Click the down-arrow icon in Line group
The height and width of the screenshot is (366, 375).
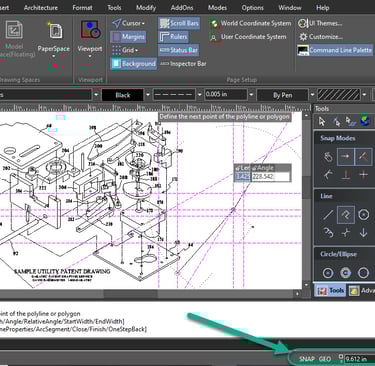tap(363, 232)
